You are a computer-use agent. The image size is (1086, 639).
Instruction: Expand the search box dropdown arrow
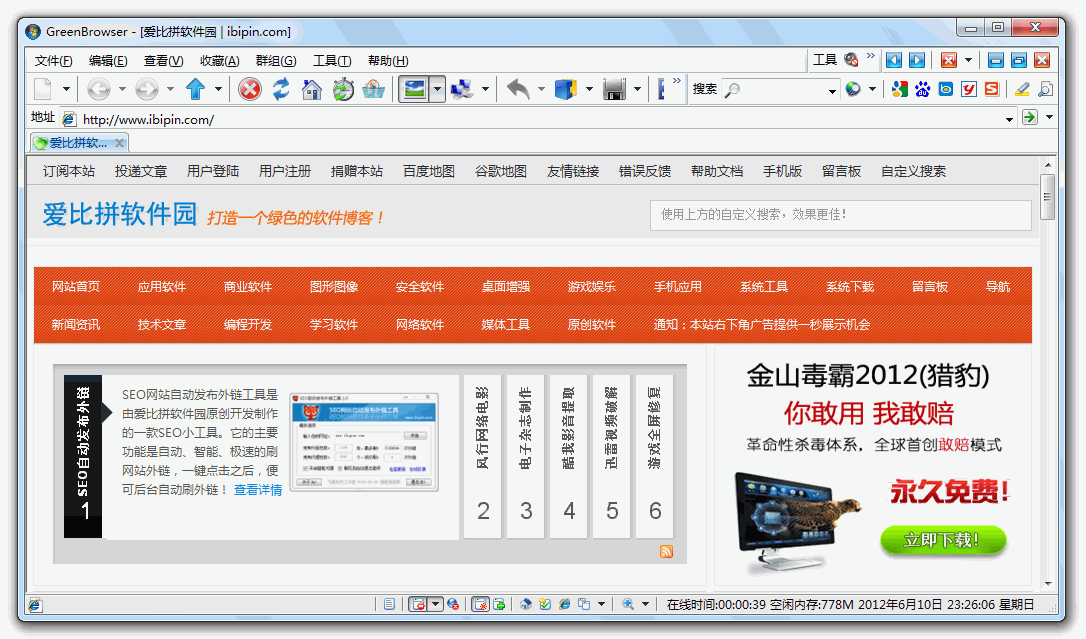click(832, 91)
